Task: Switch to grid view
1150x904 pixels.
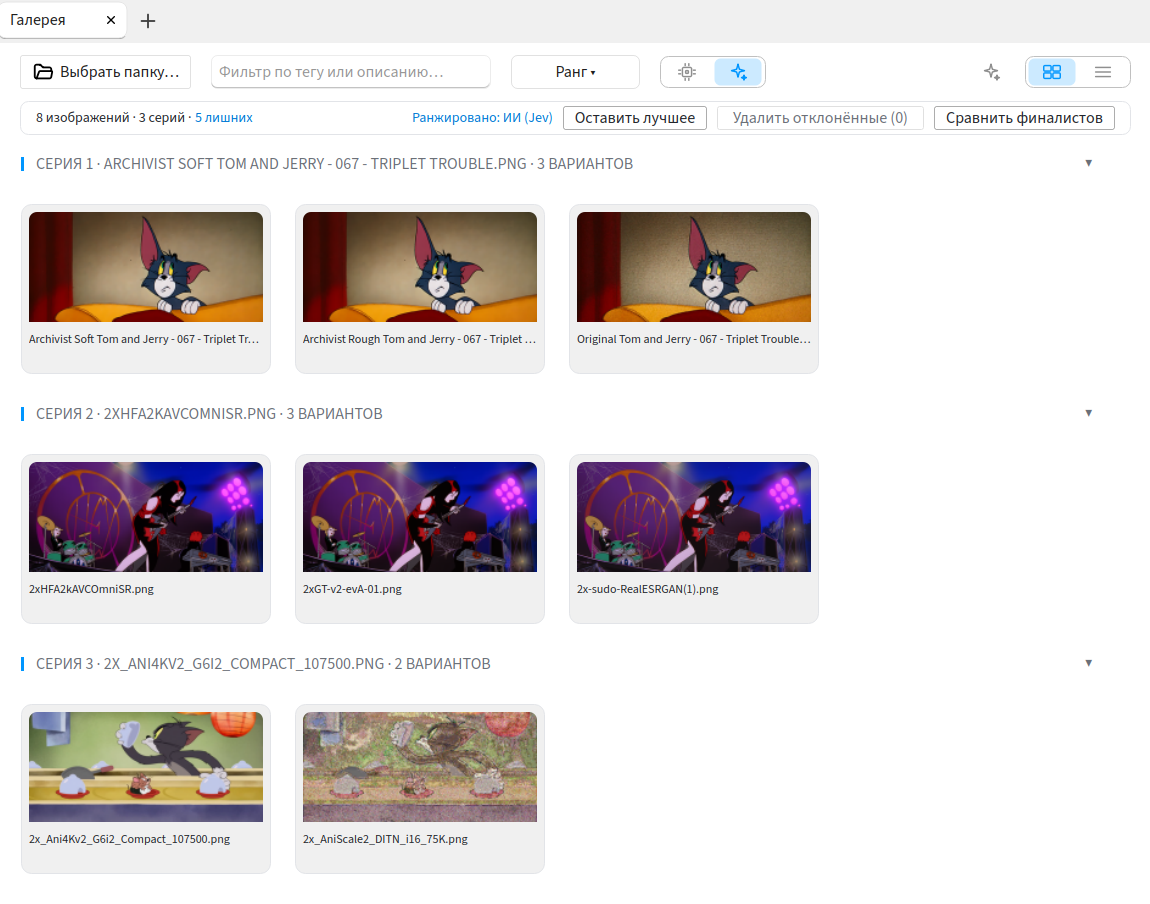Action: (1052, 72)
